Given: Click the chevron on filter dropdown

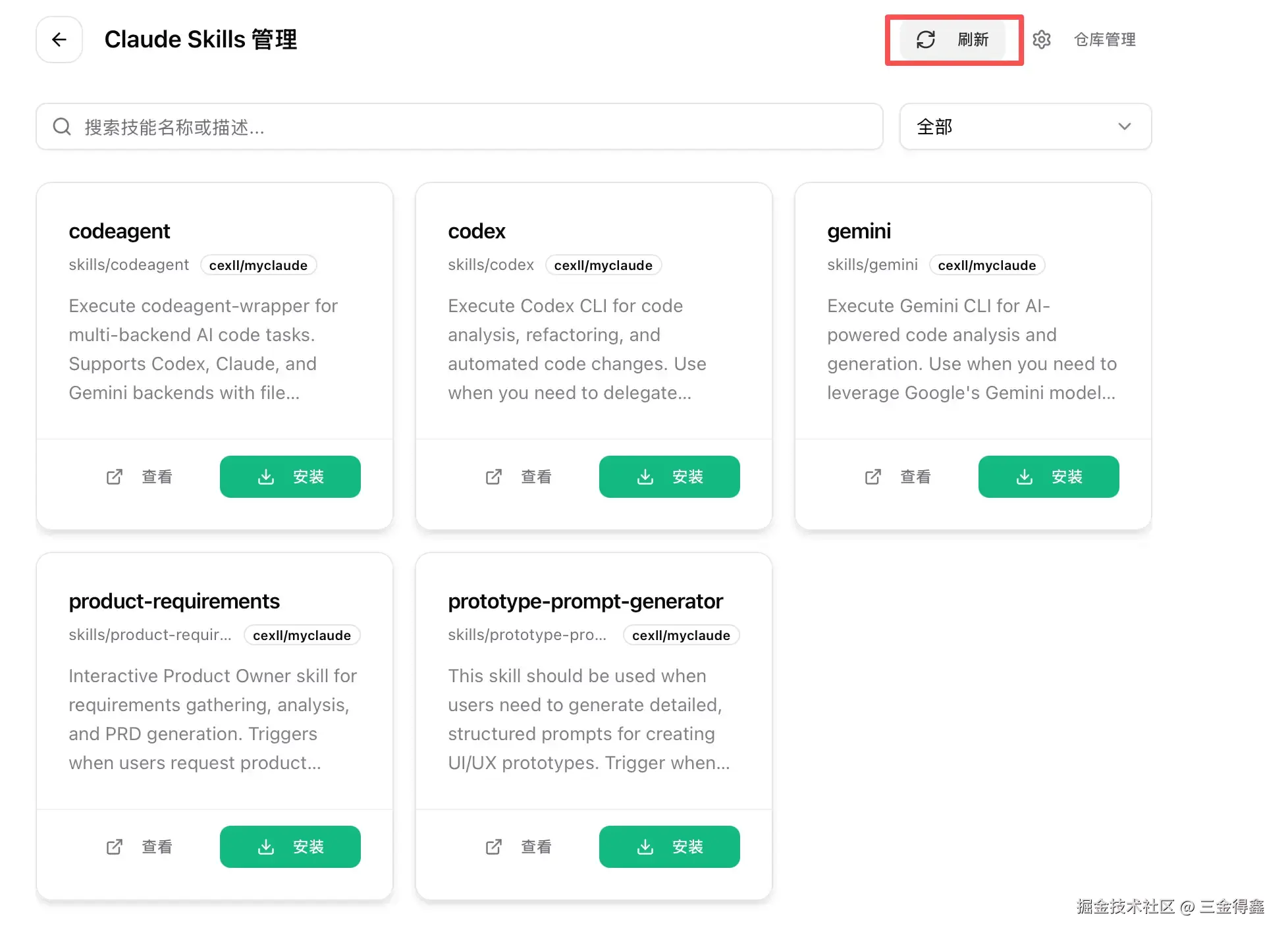Looking at the screenshot, I should tap(1125, 126).
